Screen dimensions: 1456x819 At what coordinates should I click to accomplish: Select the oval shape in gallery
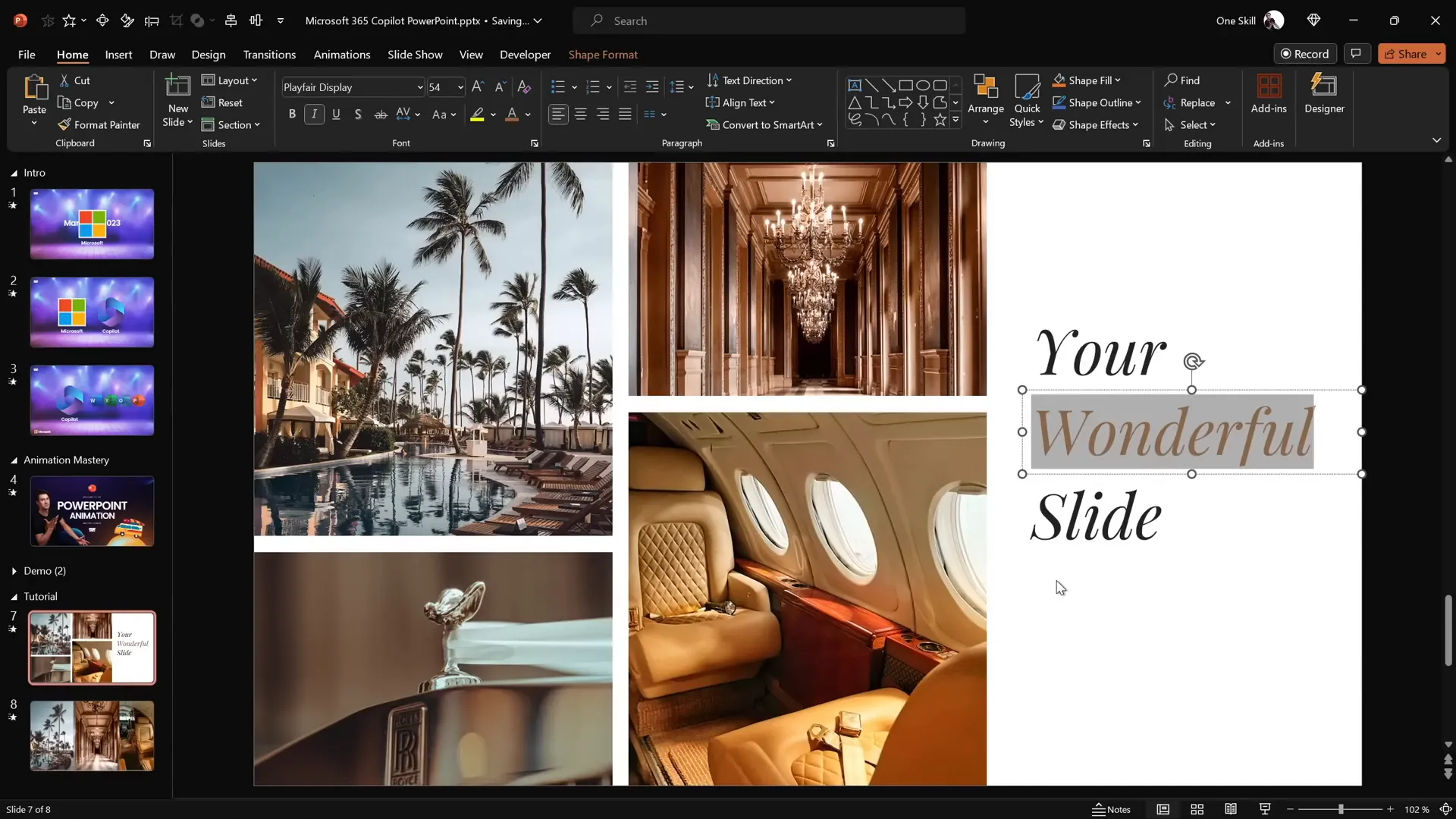[923, 85]
